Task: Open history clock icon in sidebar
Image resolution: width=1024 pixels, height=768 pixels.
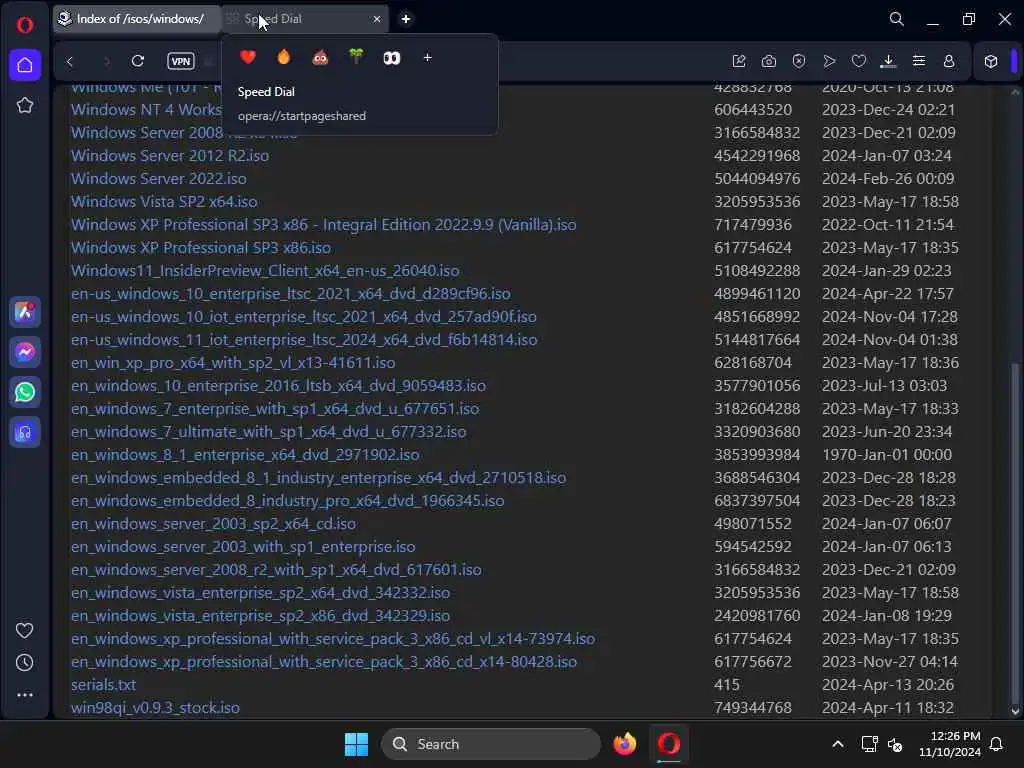Action: pyautogui.click(x=24, y=663)
